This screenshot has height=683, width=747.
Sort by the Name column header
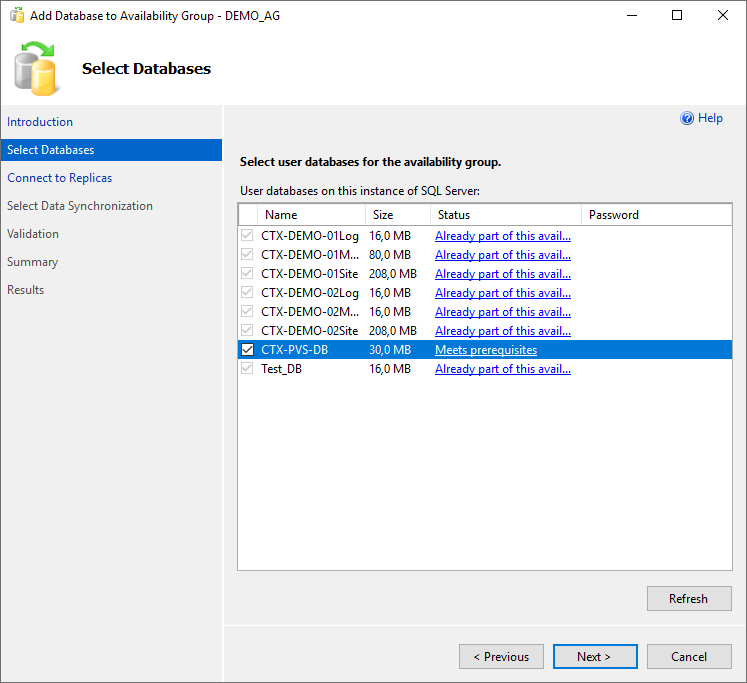click(312, 215)
